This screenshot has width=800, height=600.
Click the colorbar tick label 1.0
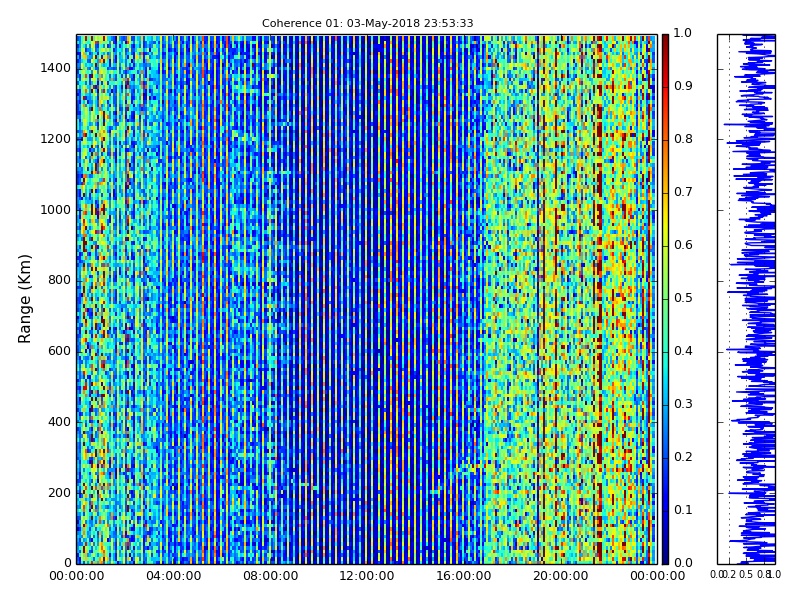click(x=683, y=33)
